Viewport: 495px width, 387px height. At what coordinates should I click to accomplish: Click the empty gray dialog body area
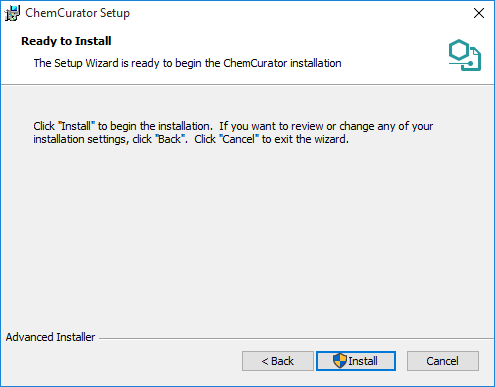tap(247, 233)
